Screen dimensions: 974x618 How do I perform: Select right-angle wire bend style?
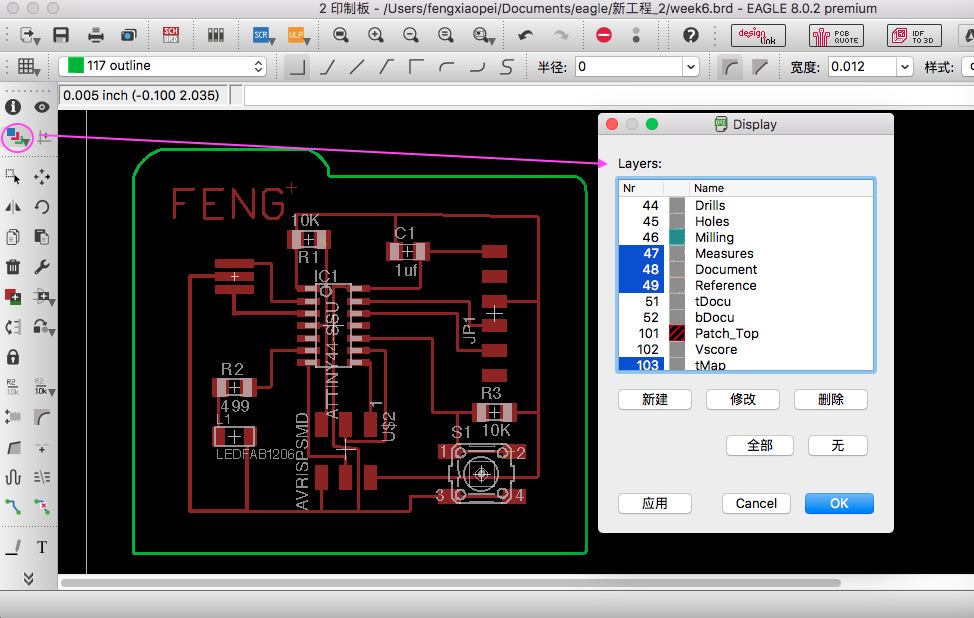pyautogui.click(x=298, y=66)
